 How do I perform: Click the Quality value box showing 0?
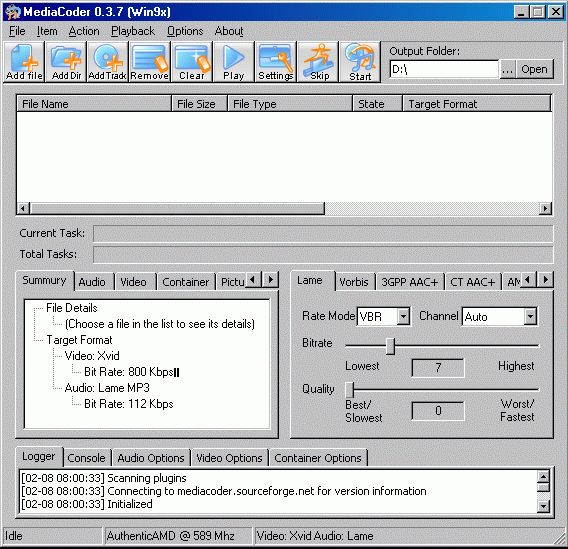438,411
